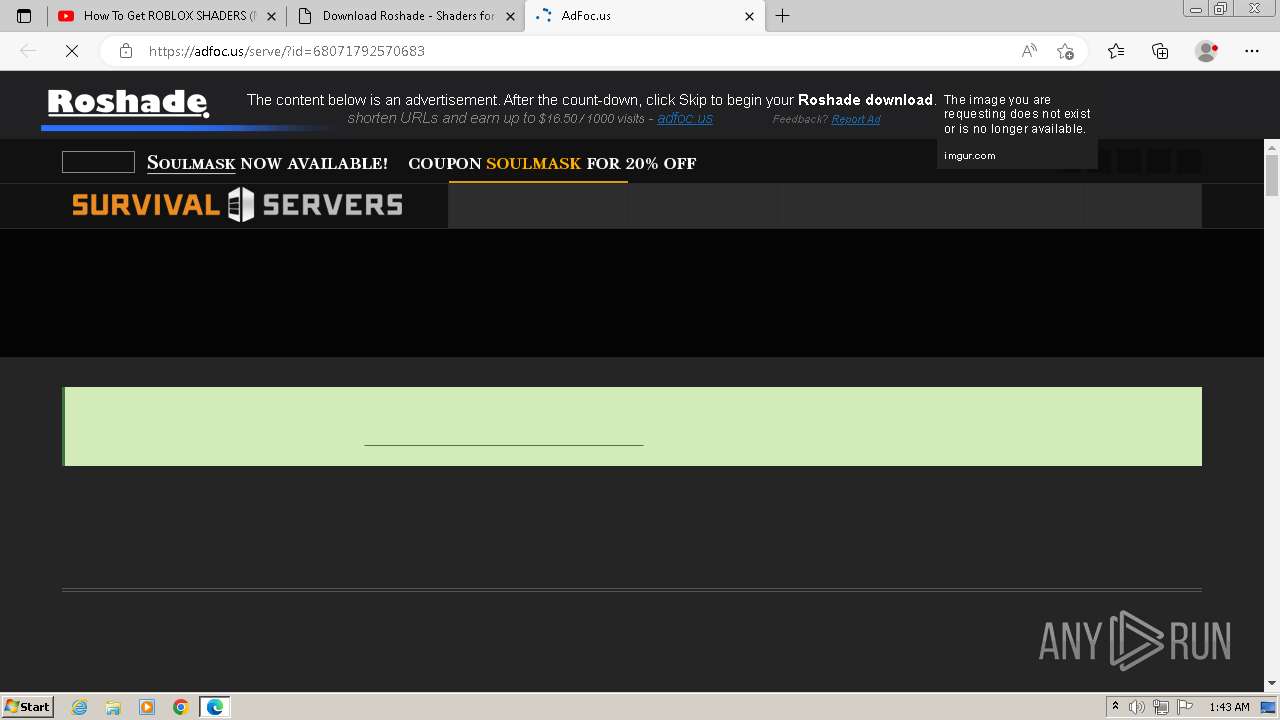Close the How To Get ROBLOX SHADERS tab
Image resolution: width=1280 pixels, height=720 pixels.
(272, 16)
